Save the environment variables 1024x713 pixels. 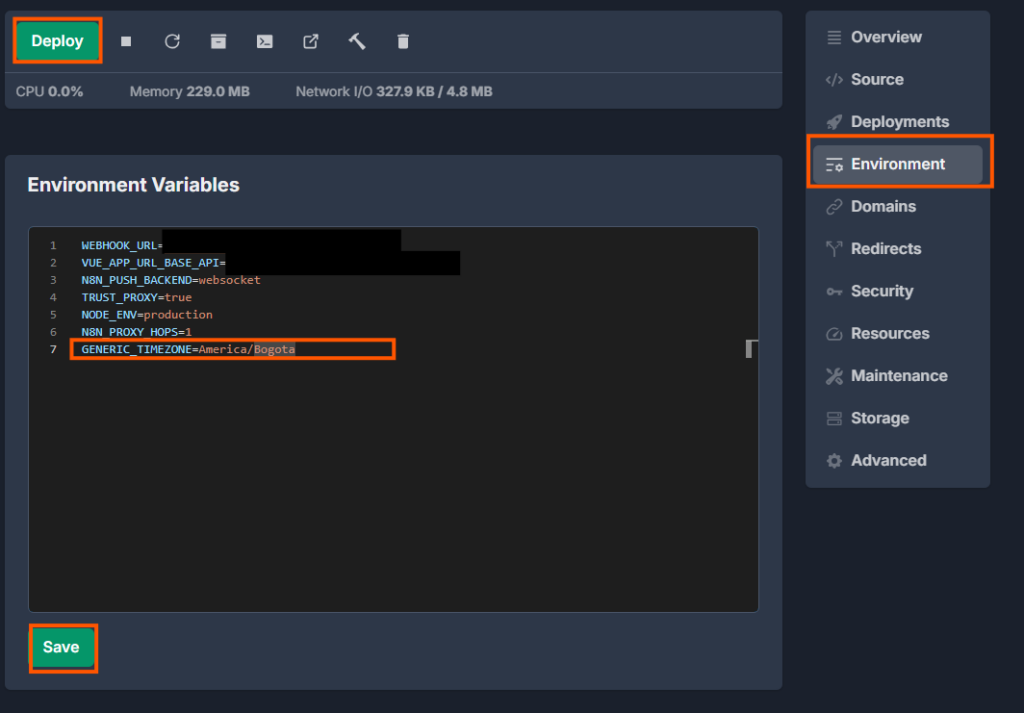(61, 647)
